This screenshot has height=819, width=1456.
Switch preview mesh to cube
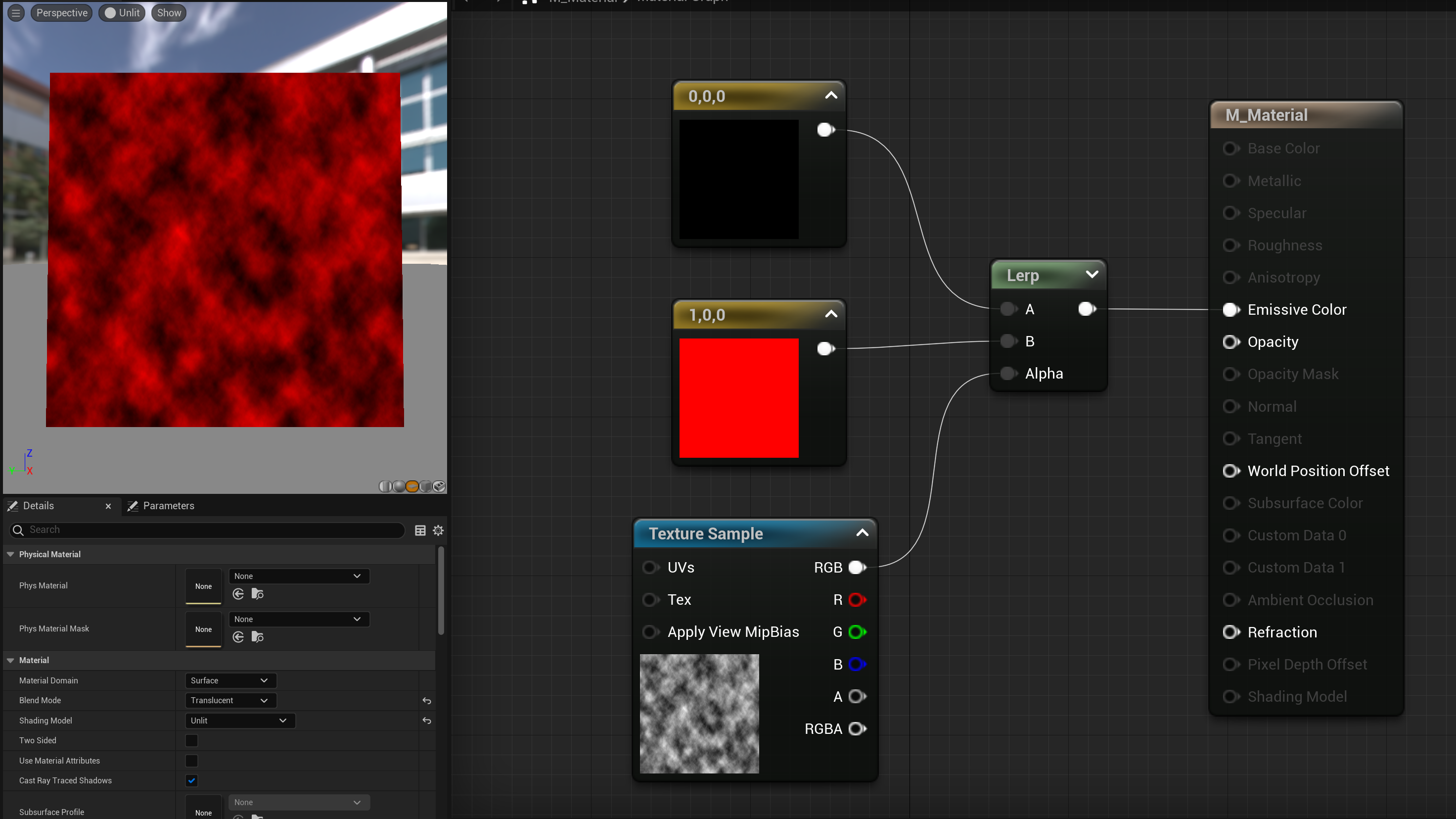[x=426, y=486]
